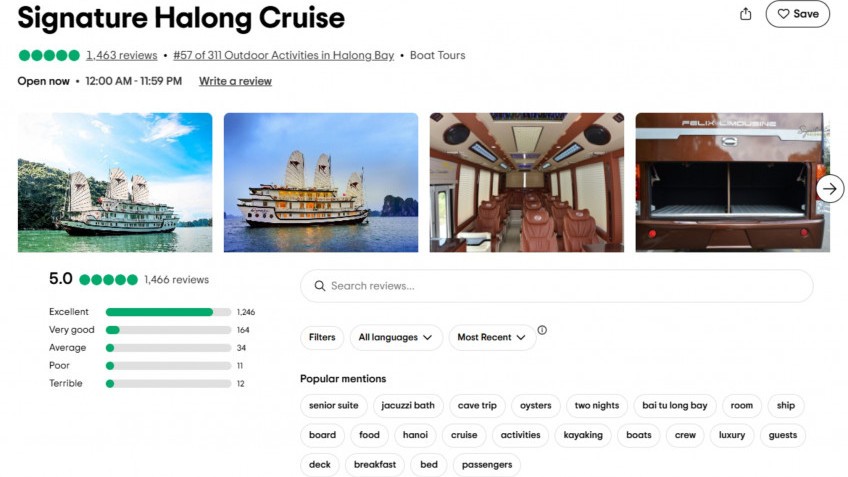Toggle the 'breakfast' mention chip
This screenshot has width=848, height=477.
[375, 464]
